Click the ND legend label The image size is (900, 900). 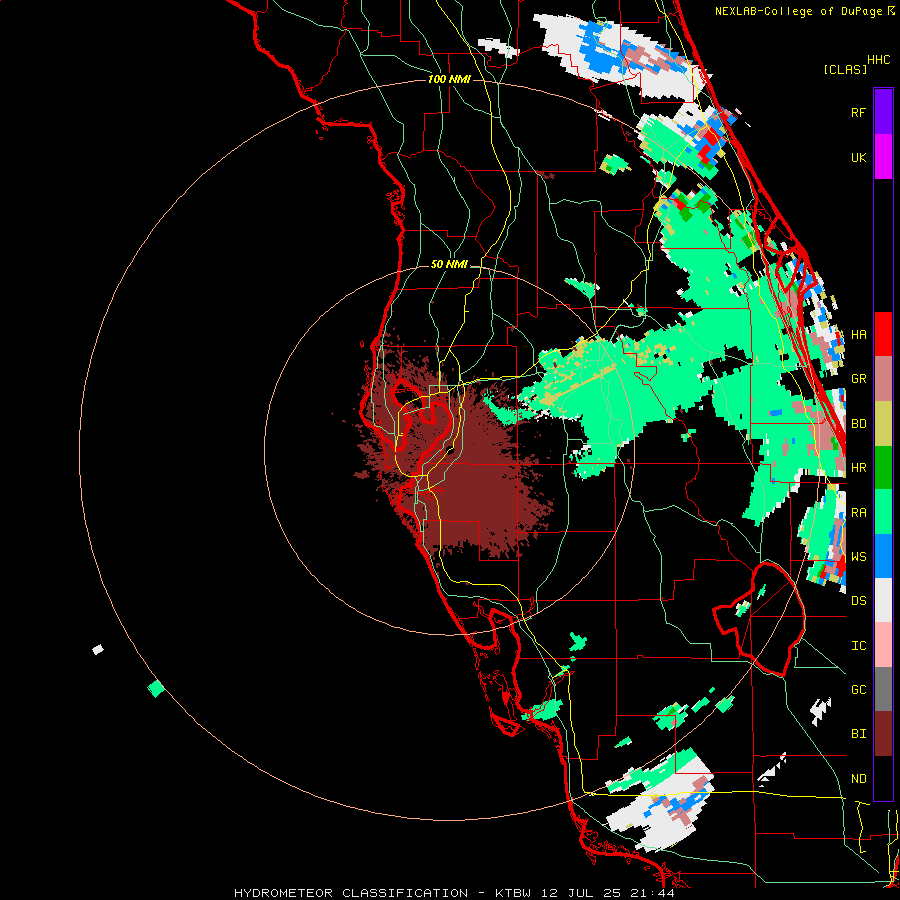pyautogui.click(x=858, y=779)
